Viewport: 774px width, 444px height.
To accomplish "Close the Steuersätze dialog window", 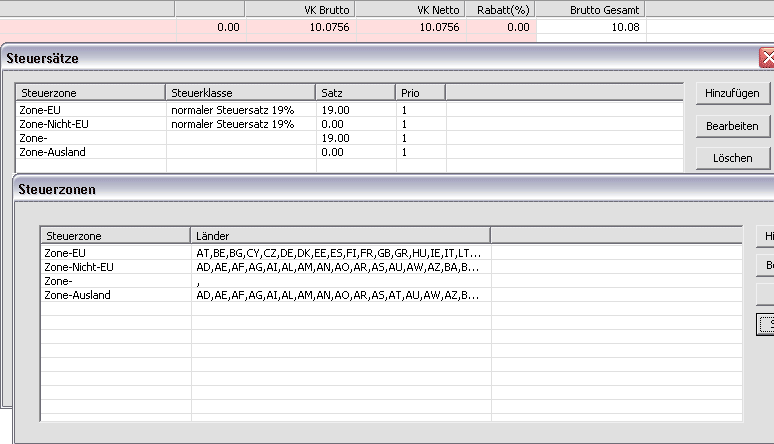I will pos(767,59).
